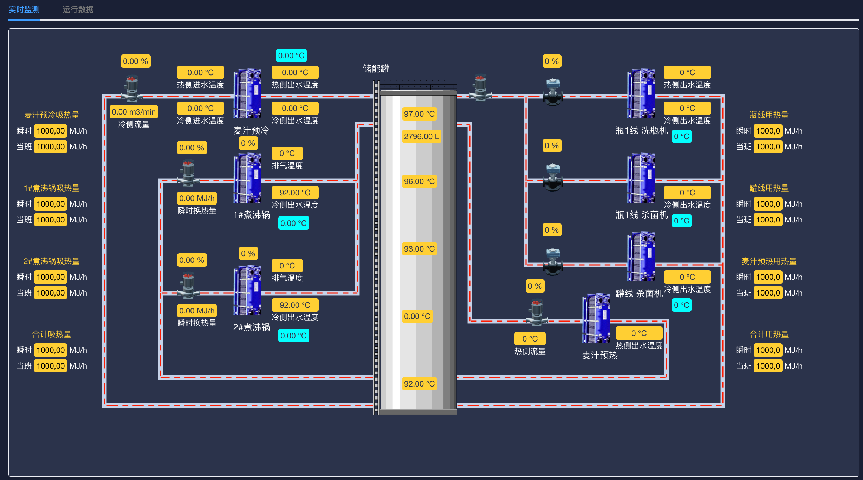Click the 0.00 % value above 冷侧流量 pump

(x=135, y=61)
